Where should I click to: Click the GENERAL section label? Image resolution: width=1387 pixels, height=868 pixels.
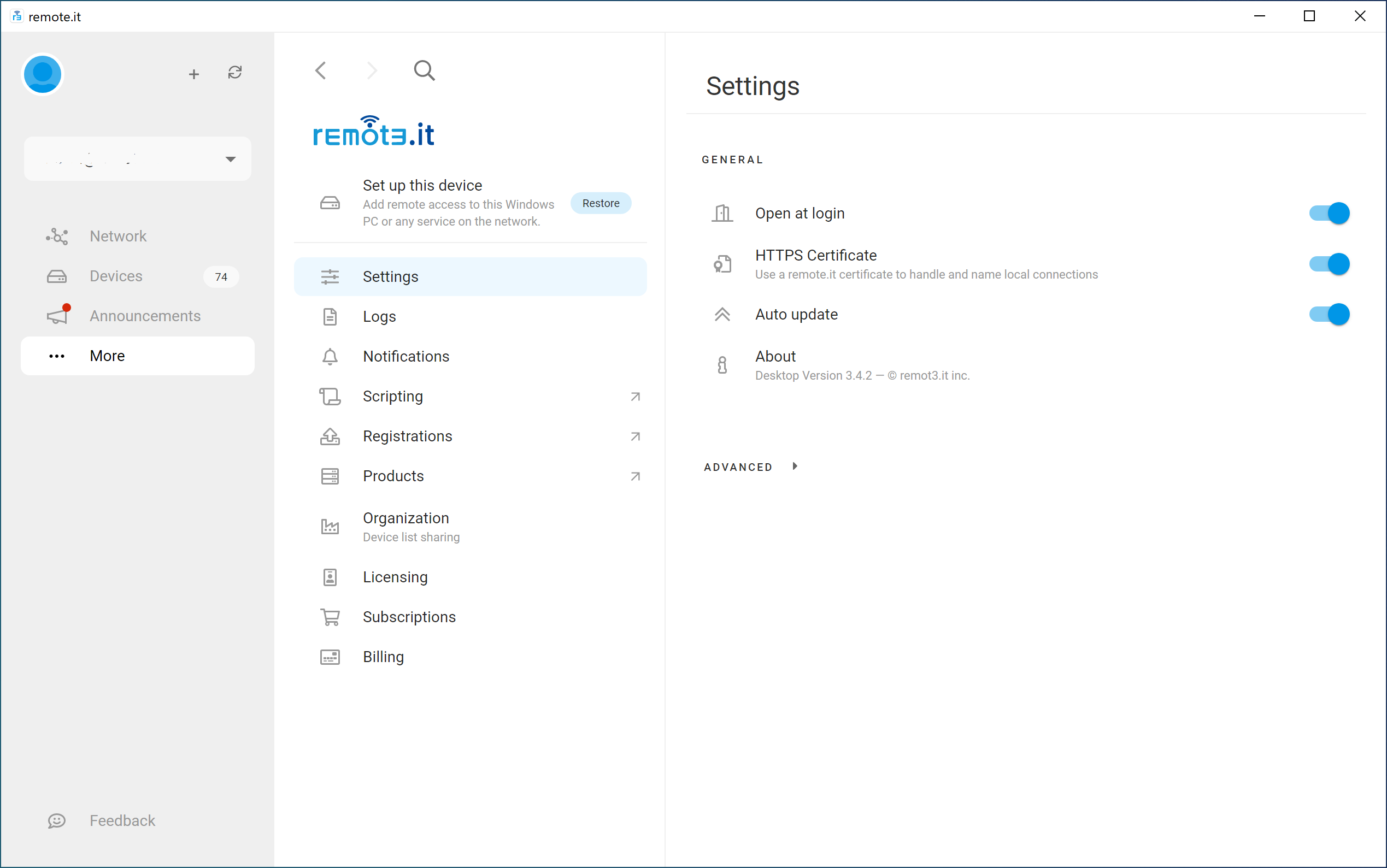(x=732, y=160)
